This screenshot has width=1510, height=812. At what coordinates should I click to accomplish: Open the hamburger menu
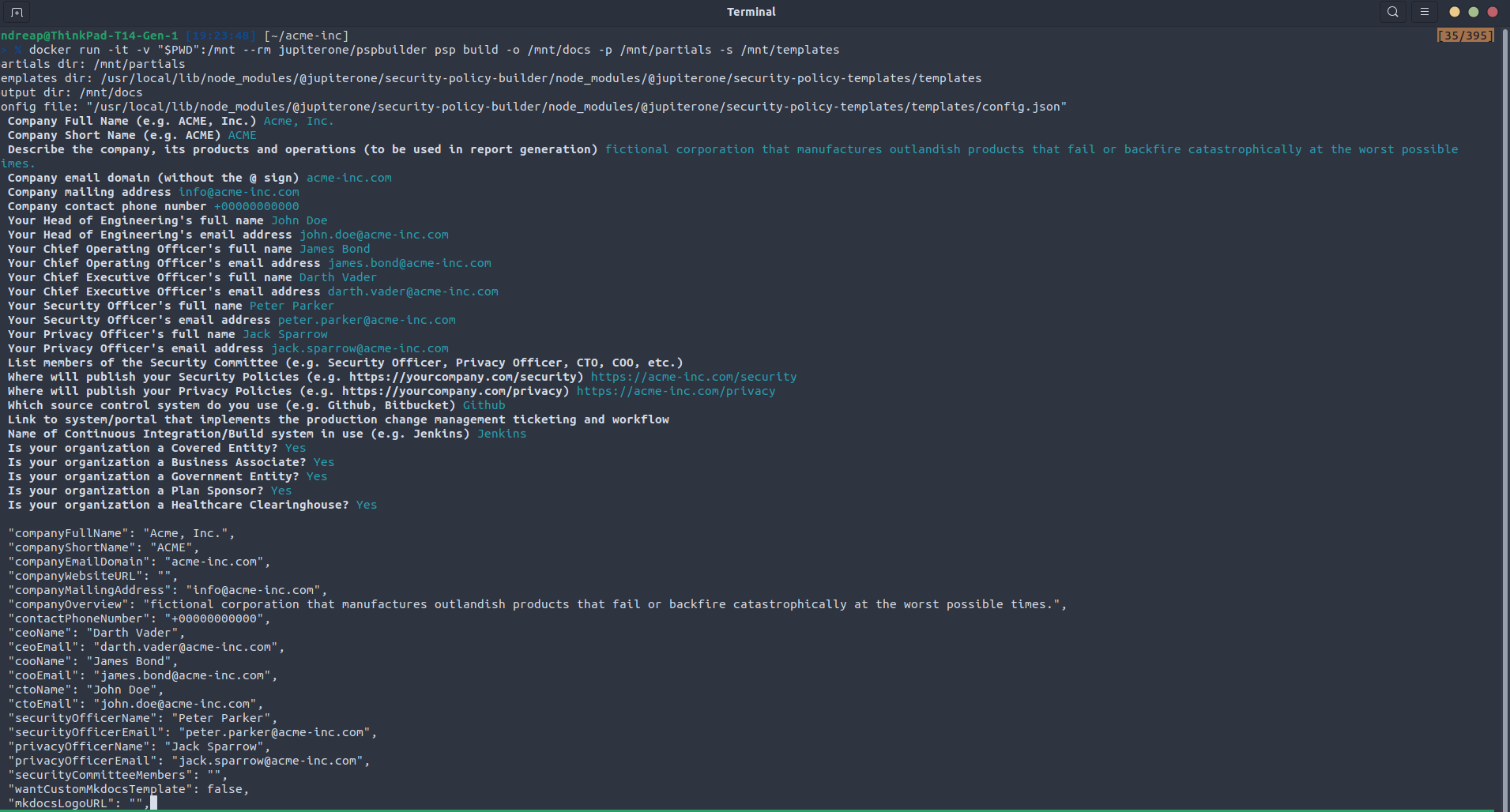click(1424, 12)
